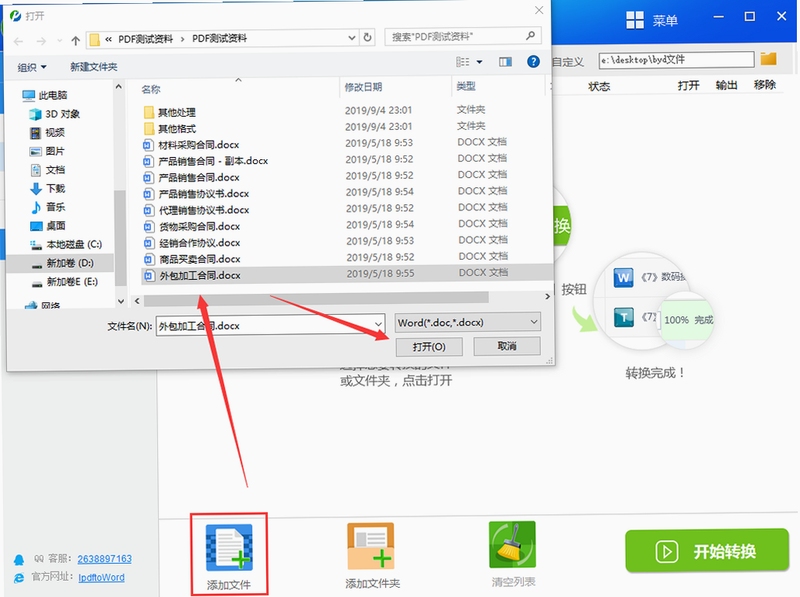
Task: Select the 其他处理 folder
Action: point(177,112)
